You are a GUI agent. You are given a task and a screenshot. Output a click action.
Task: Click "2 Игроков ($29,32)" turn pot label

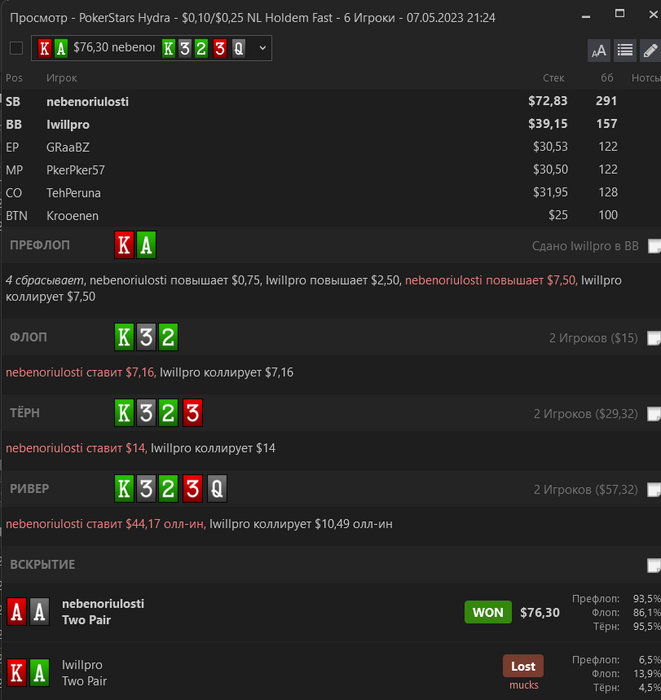tap(586, 414)
